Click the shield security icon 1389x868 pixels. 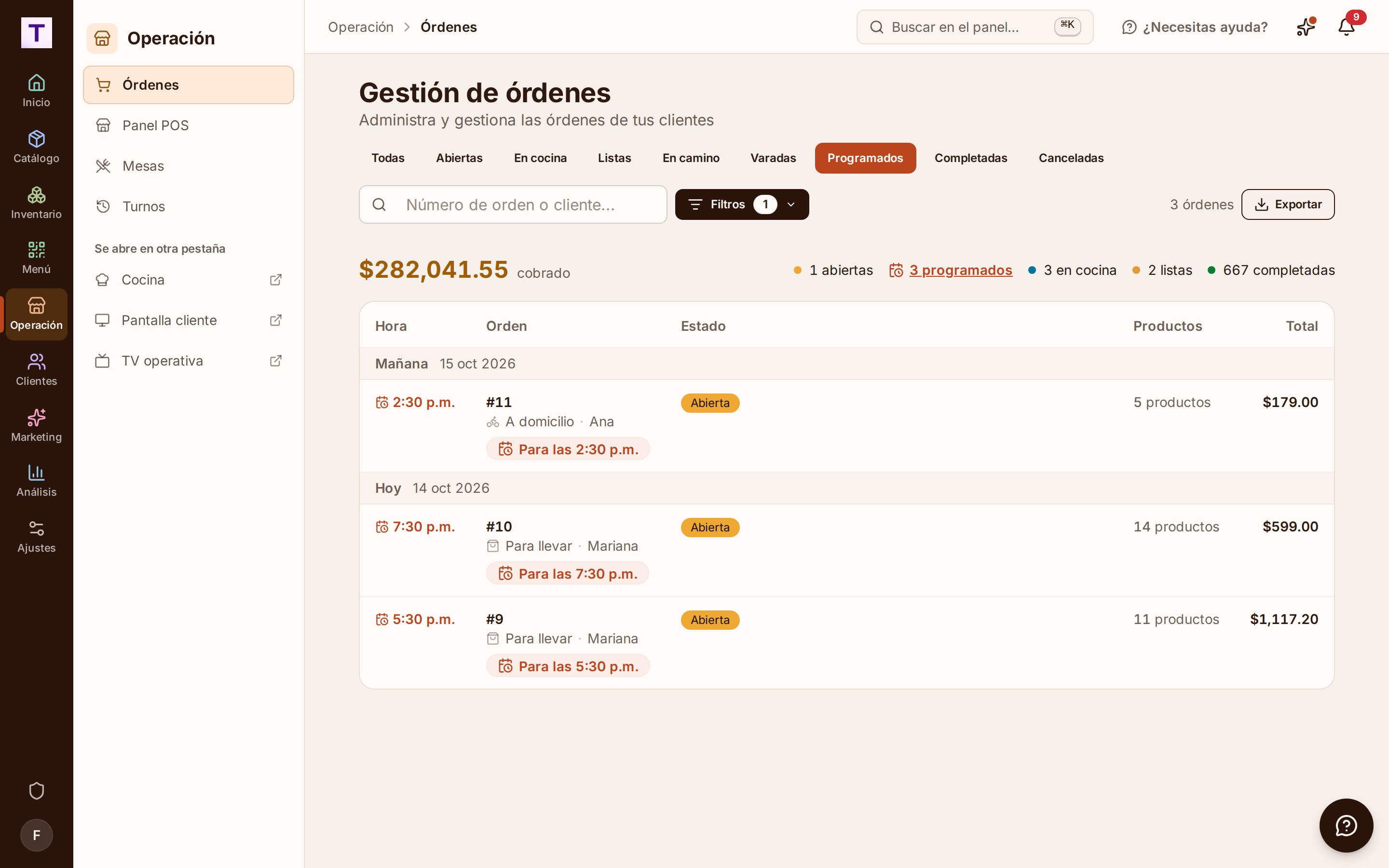(36, 790)
